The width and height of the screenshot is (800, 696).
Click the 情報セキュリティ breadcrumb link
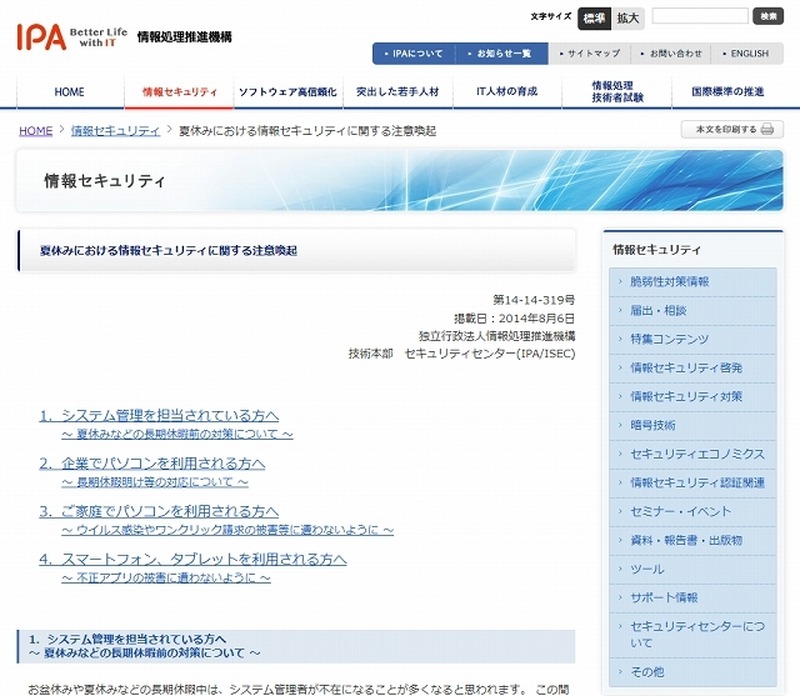(115, 131)
